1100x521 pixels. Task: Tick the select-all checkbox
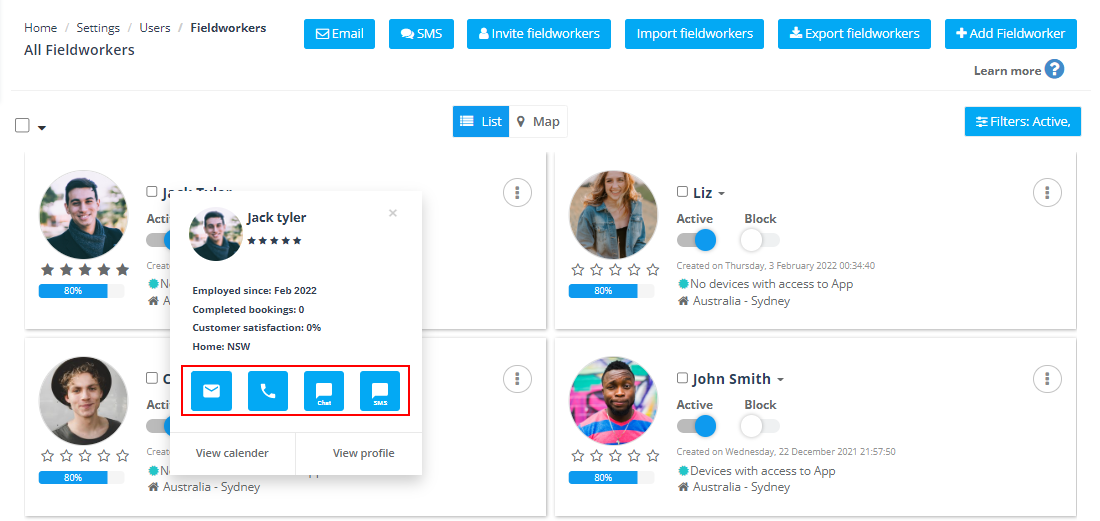[22, 126]
